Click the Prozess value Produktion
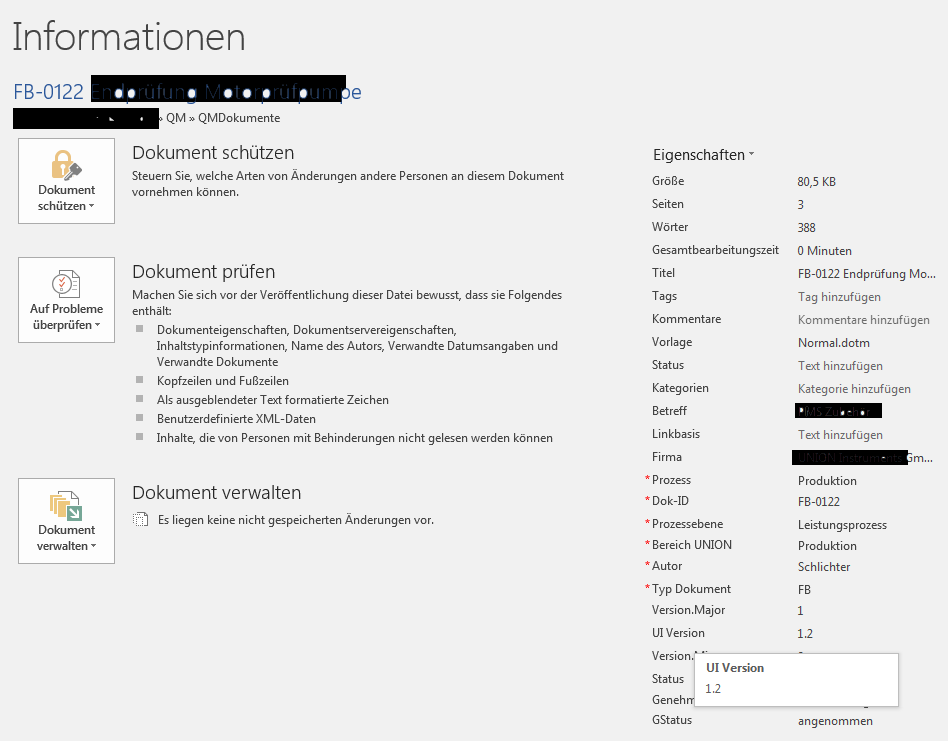948x741 pixels. pos(827,481)
